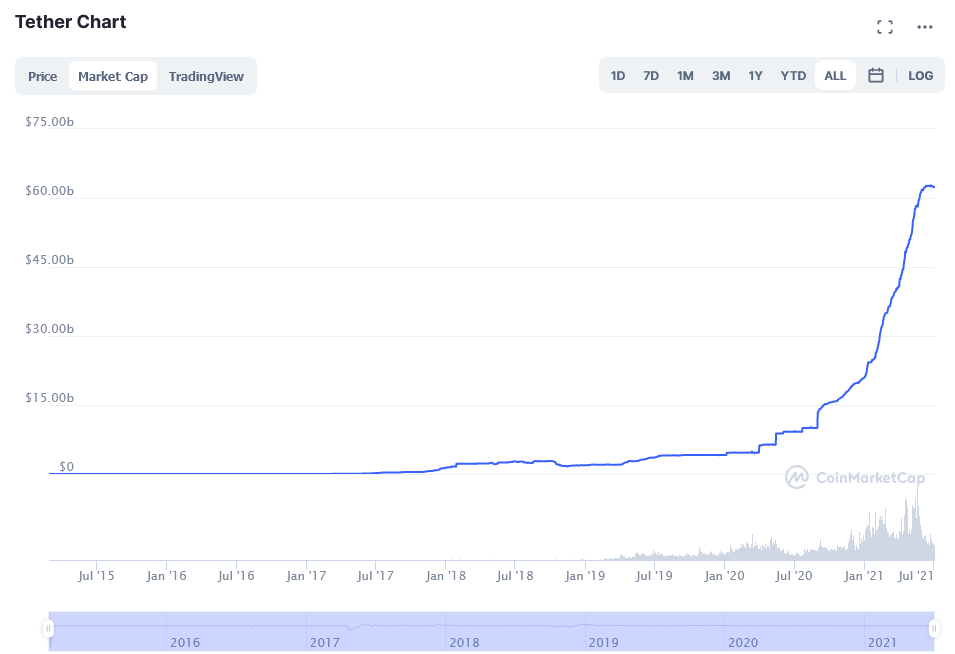Open the fullscreen chart view icon
Image resolution: width=955 pixels, height=654 pixels.
[x=884, y=27]
